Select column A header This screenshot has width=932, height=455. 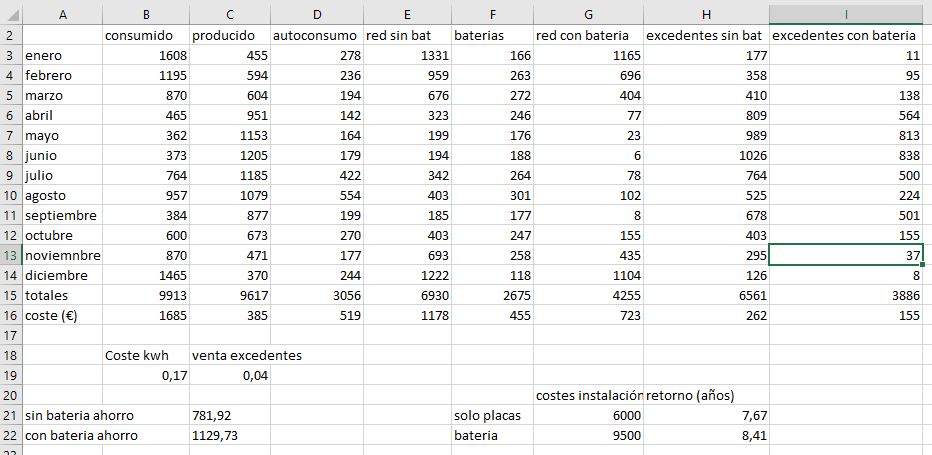62,15
